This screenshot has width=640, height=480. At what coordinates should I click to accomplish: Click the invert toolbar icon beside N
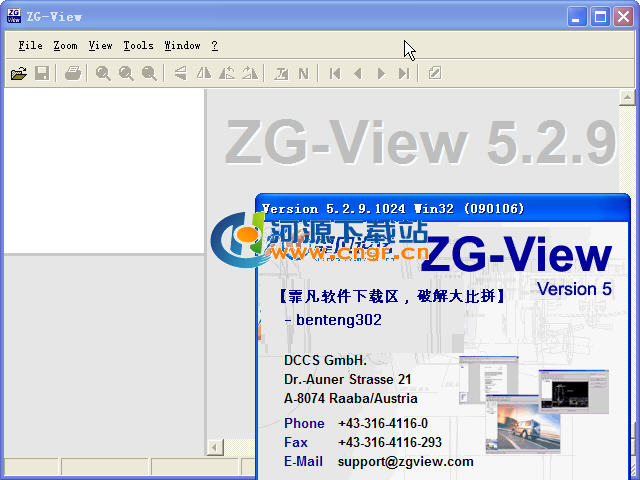click(281, 73)
